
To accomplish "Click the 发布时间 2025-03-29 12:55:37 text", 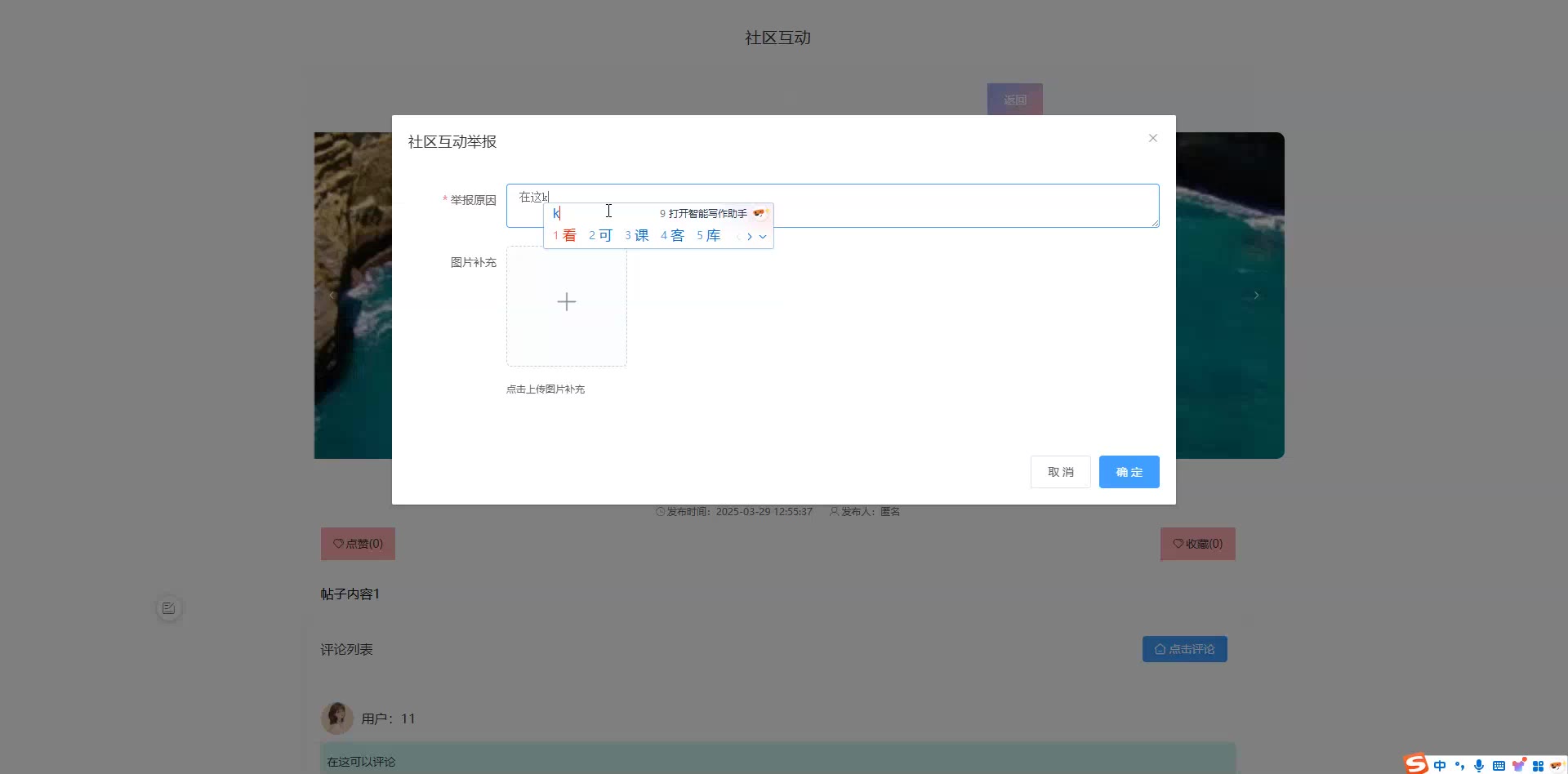I will coord(734,512).
